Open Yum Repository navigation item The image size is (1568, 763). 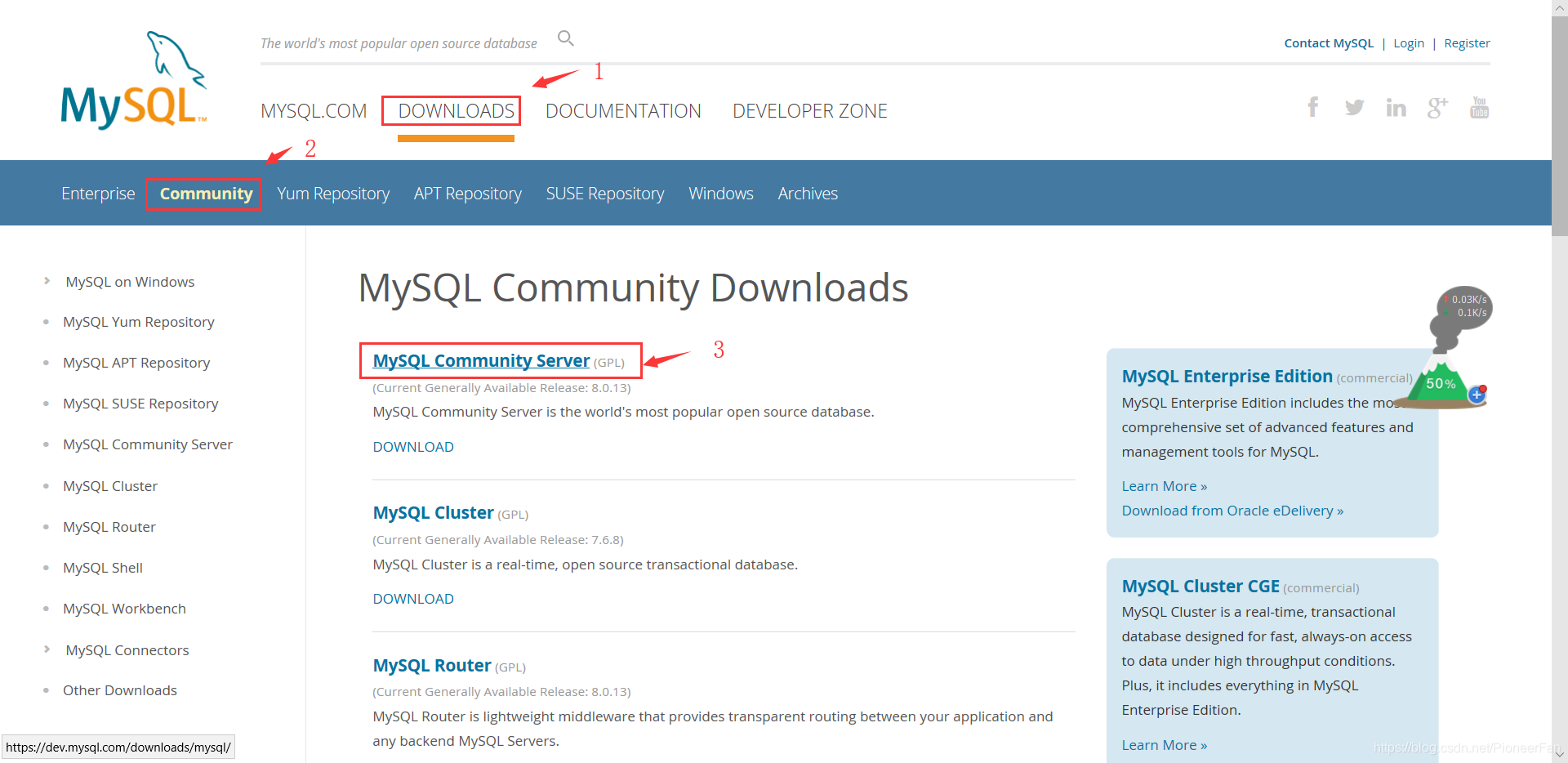333,194
